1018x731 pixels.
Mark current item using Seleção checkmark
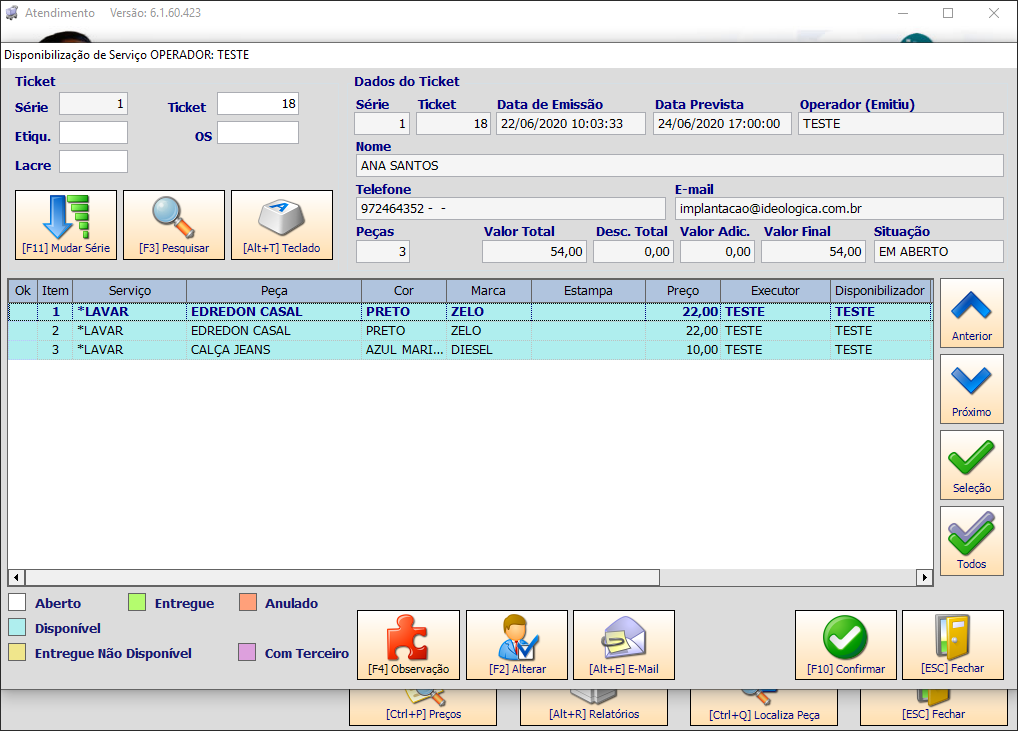point(971,465)
